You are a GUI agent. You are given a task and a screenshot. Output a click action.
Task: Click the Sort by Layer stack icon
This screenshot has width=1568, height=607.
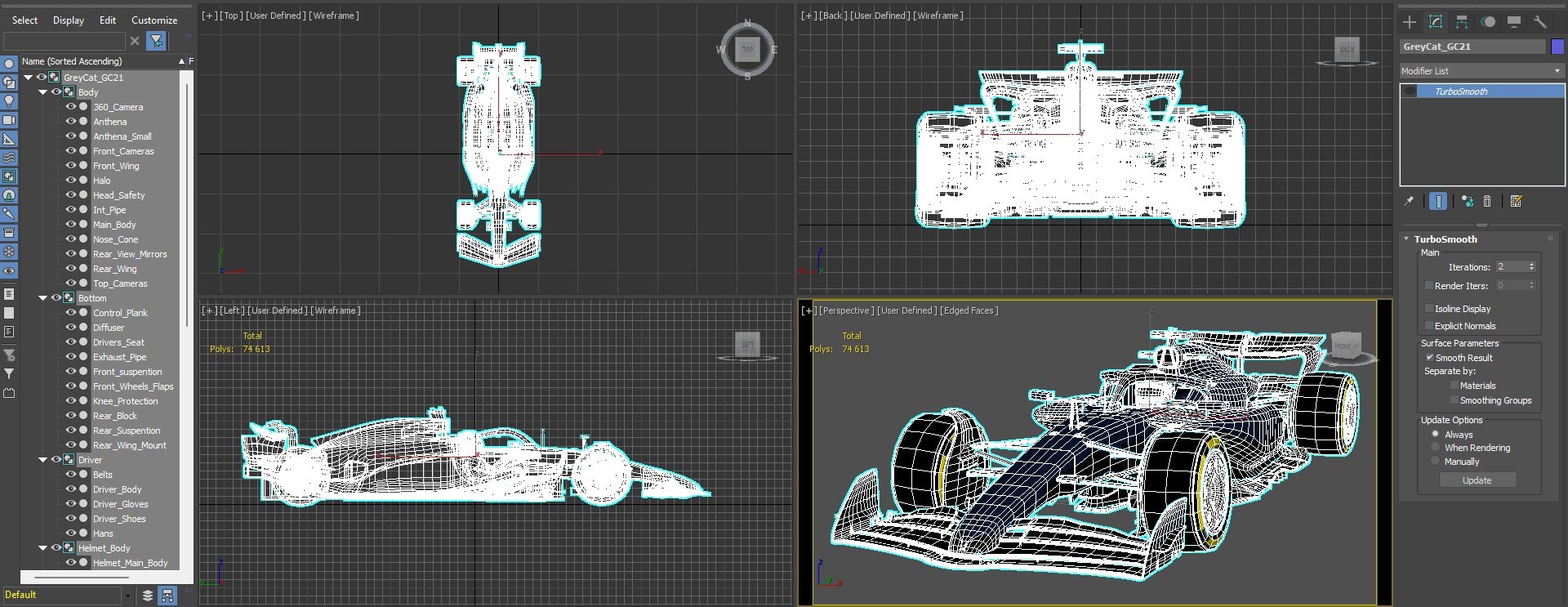point(148,596)
